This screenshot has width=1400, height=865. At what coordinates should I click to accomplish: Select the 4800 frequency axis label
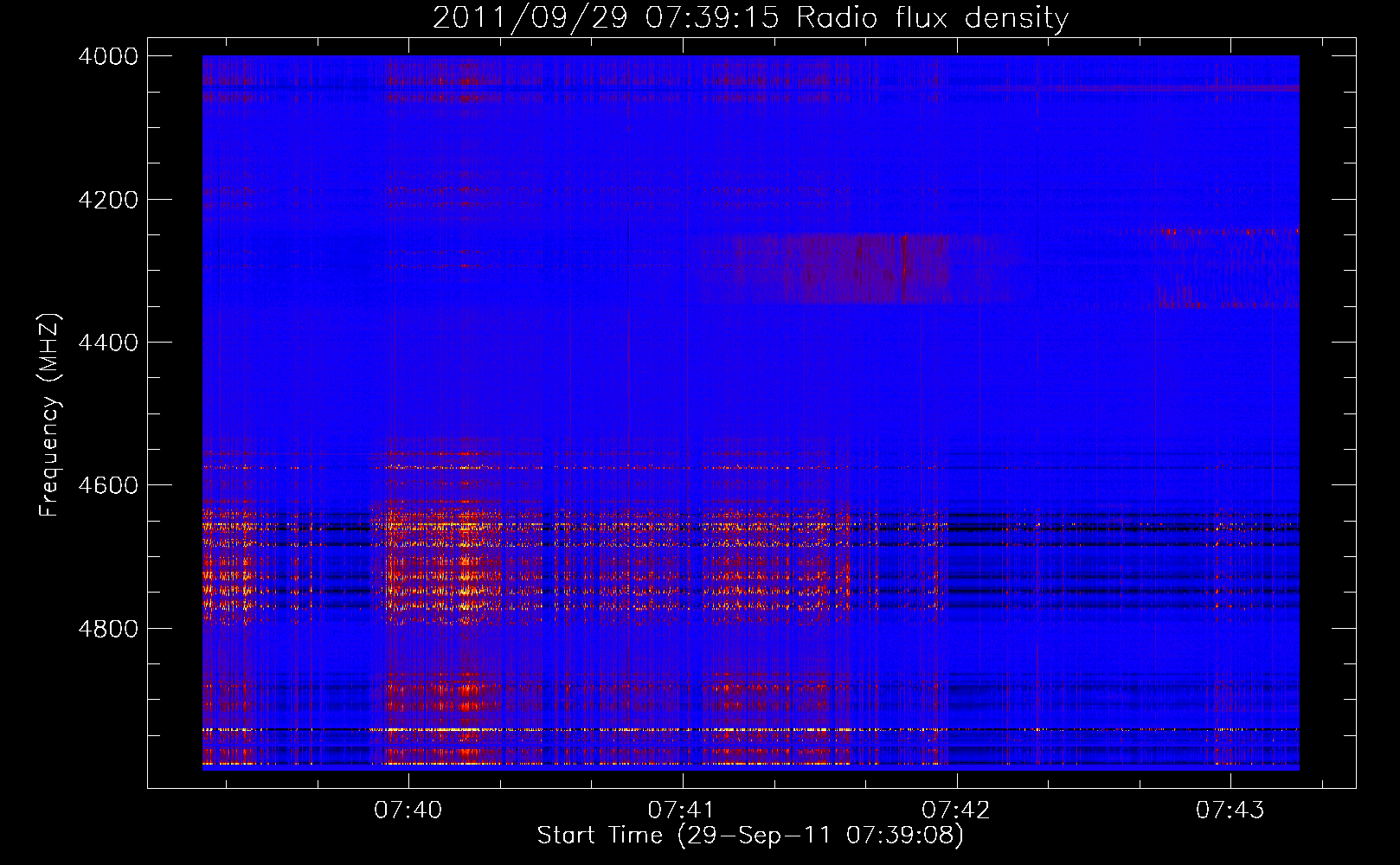coord(107,628)
